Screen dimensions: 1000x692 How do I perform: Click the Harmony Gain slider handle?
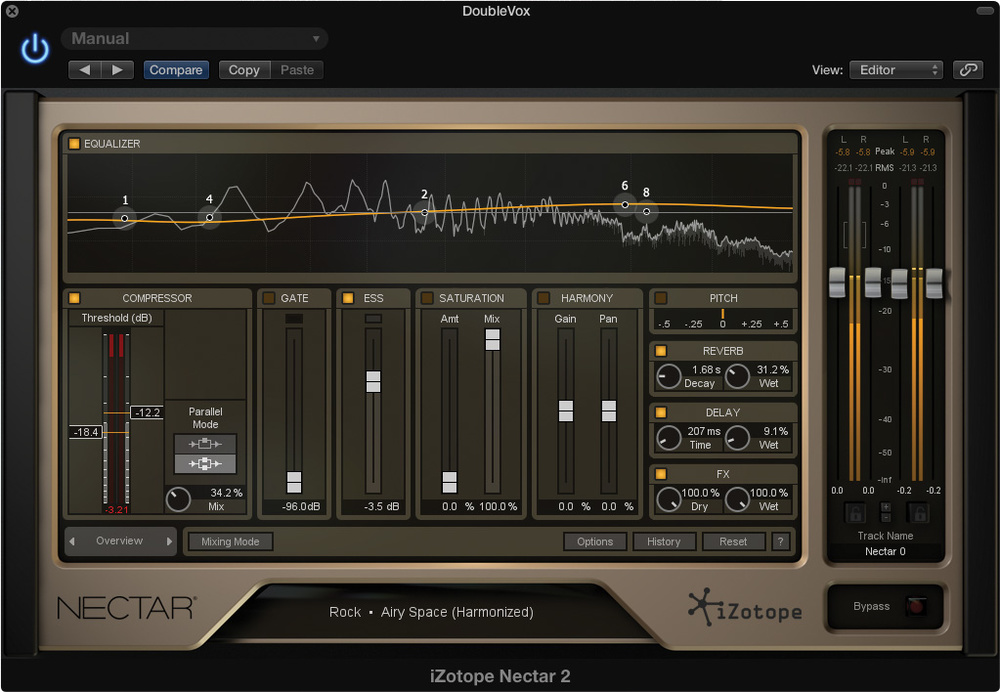566,411
